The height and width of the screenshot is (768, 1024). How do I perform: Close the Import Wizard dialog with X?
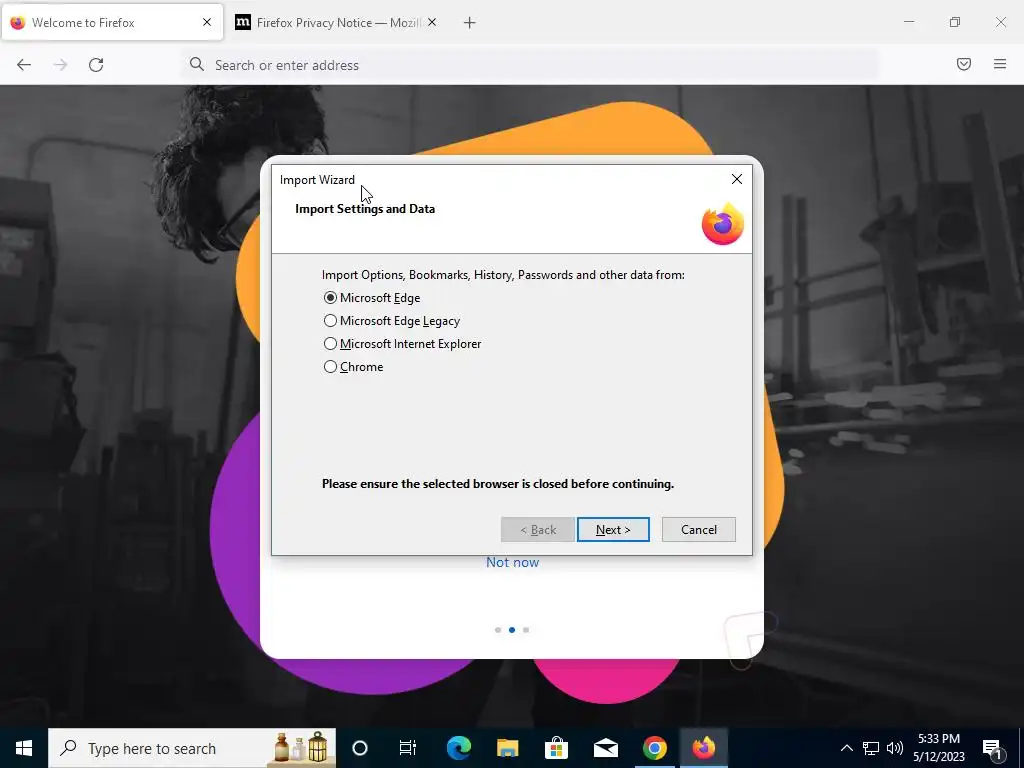tap(737, 179)
